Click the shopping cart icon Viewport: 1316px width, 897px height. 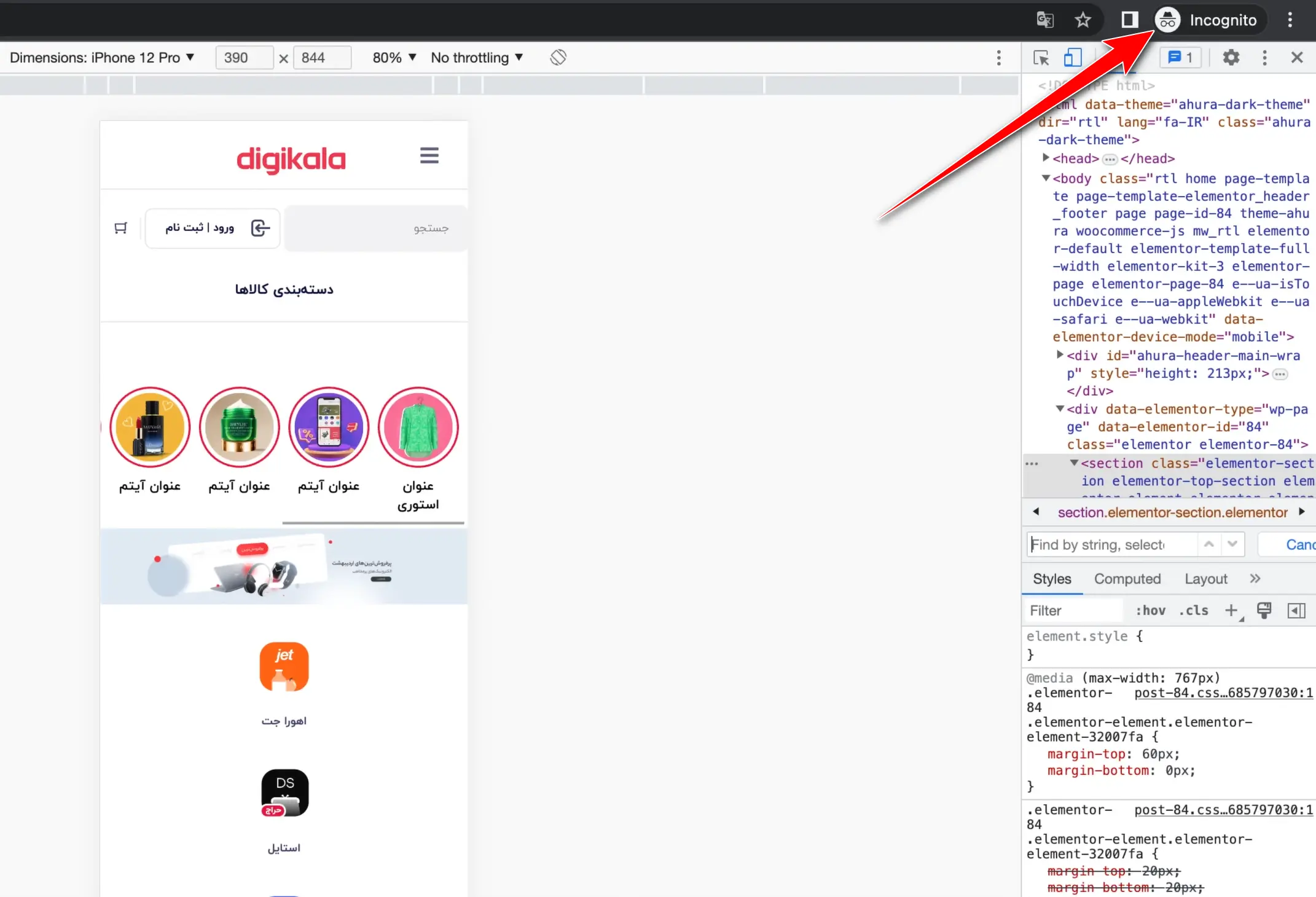[121, 228]
